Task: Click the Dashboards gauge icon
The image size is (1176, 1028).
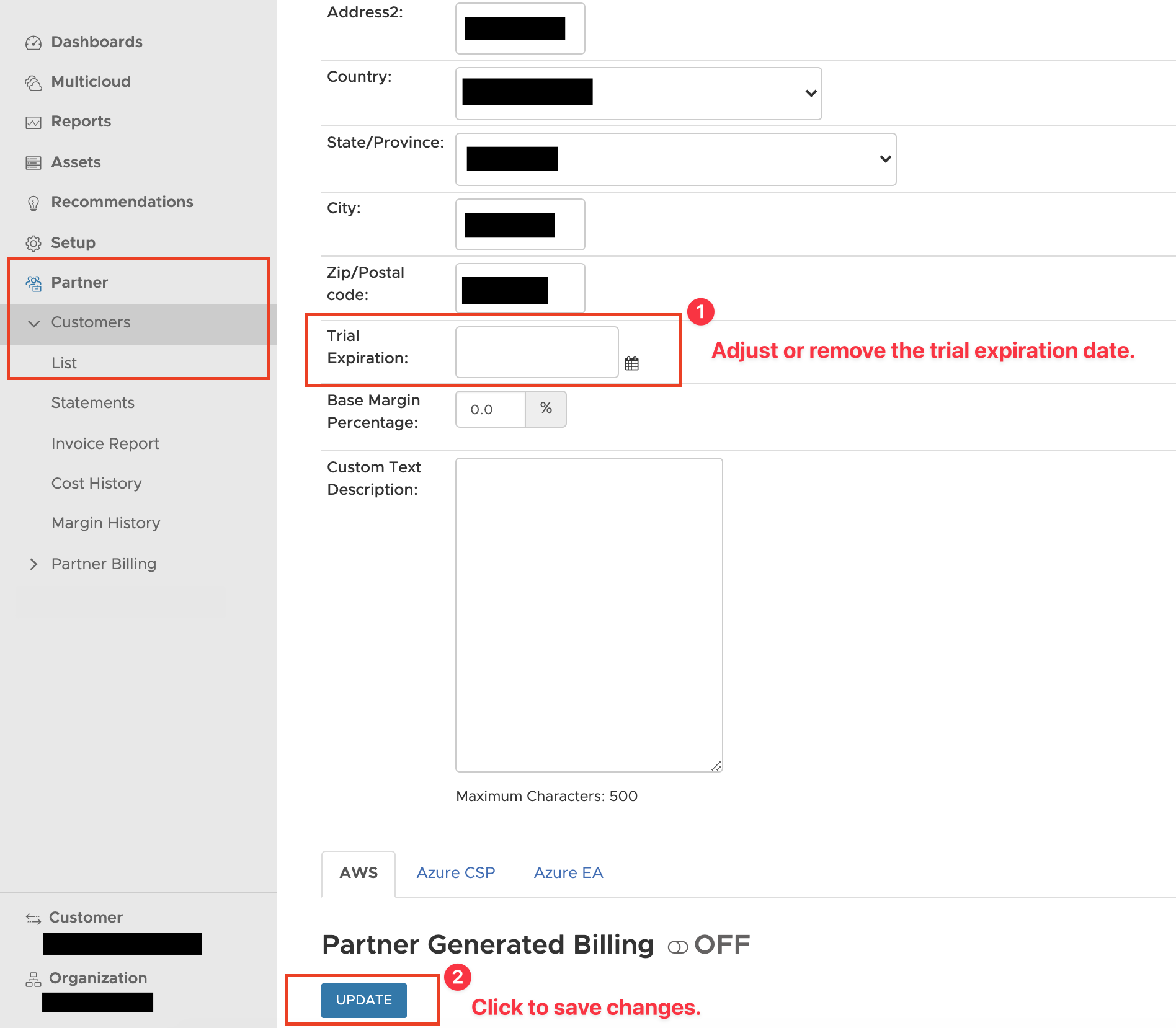Action: (33, 43)
